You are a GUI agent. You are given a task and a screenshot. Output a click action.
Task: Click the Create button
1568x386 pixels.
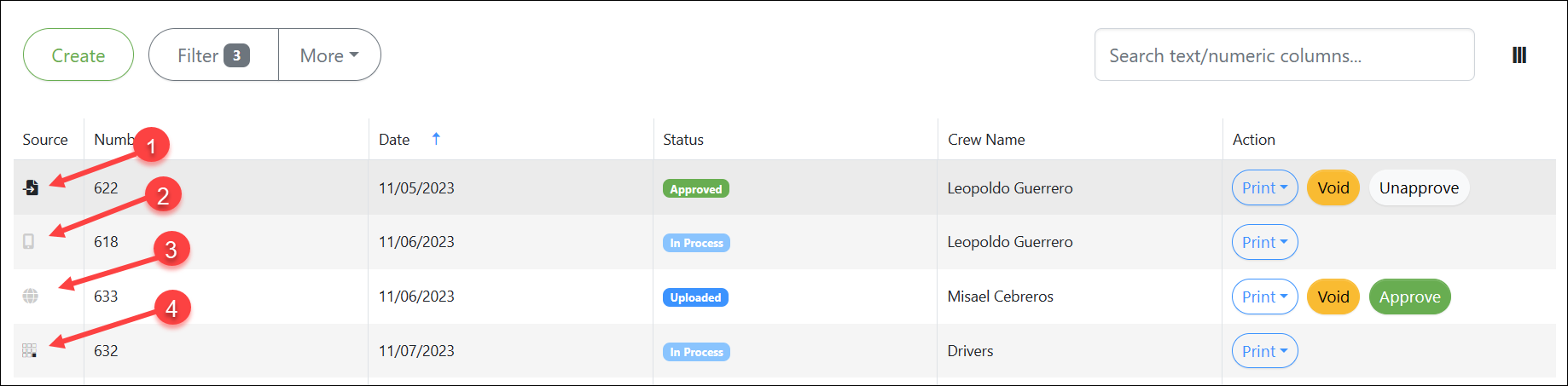[78, 55]
